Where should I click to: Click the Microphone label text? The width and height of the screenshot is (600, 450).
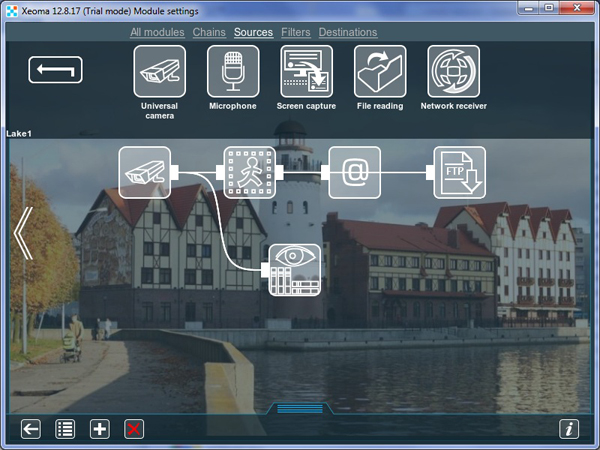233,106
